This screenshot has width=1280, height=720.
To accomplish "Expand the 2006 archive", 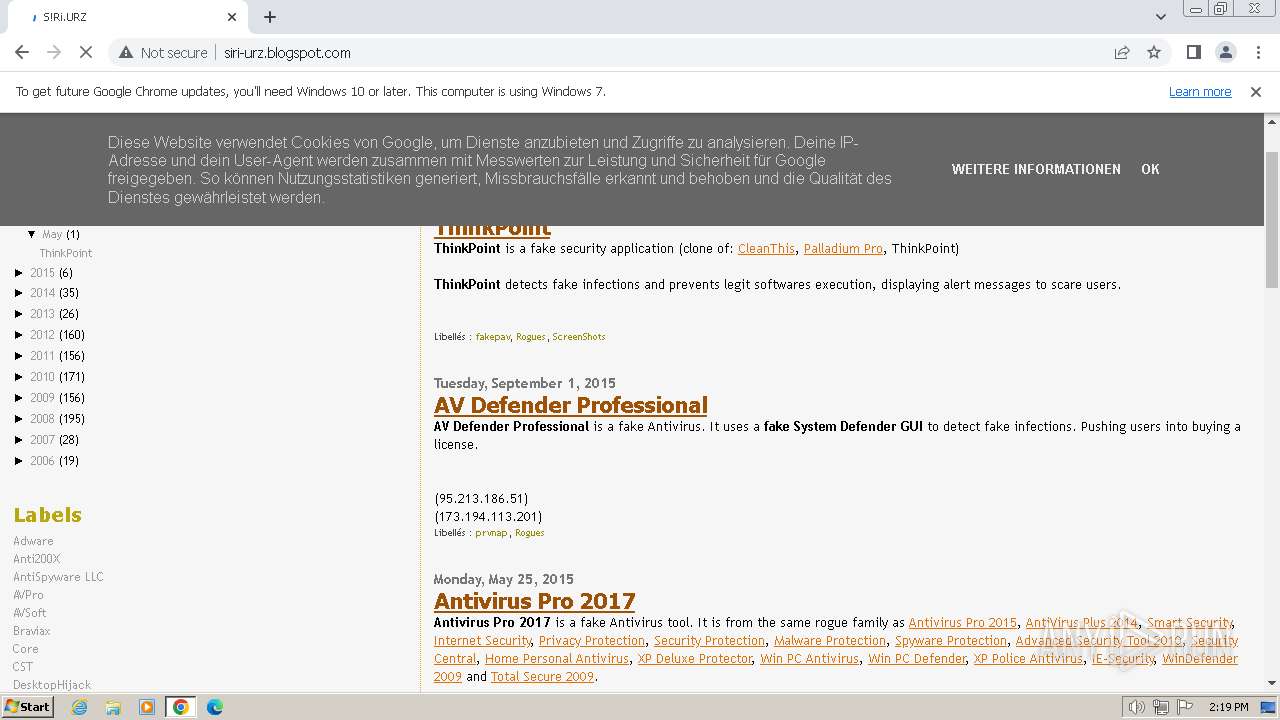I will tap(19, 461).
